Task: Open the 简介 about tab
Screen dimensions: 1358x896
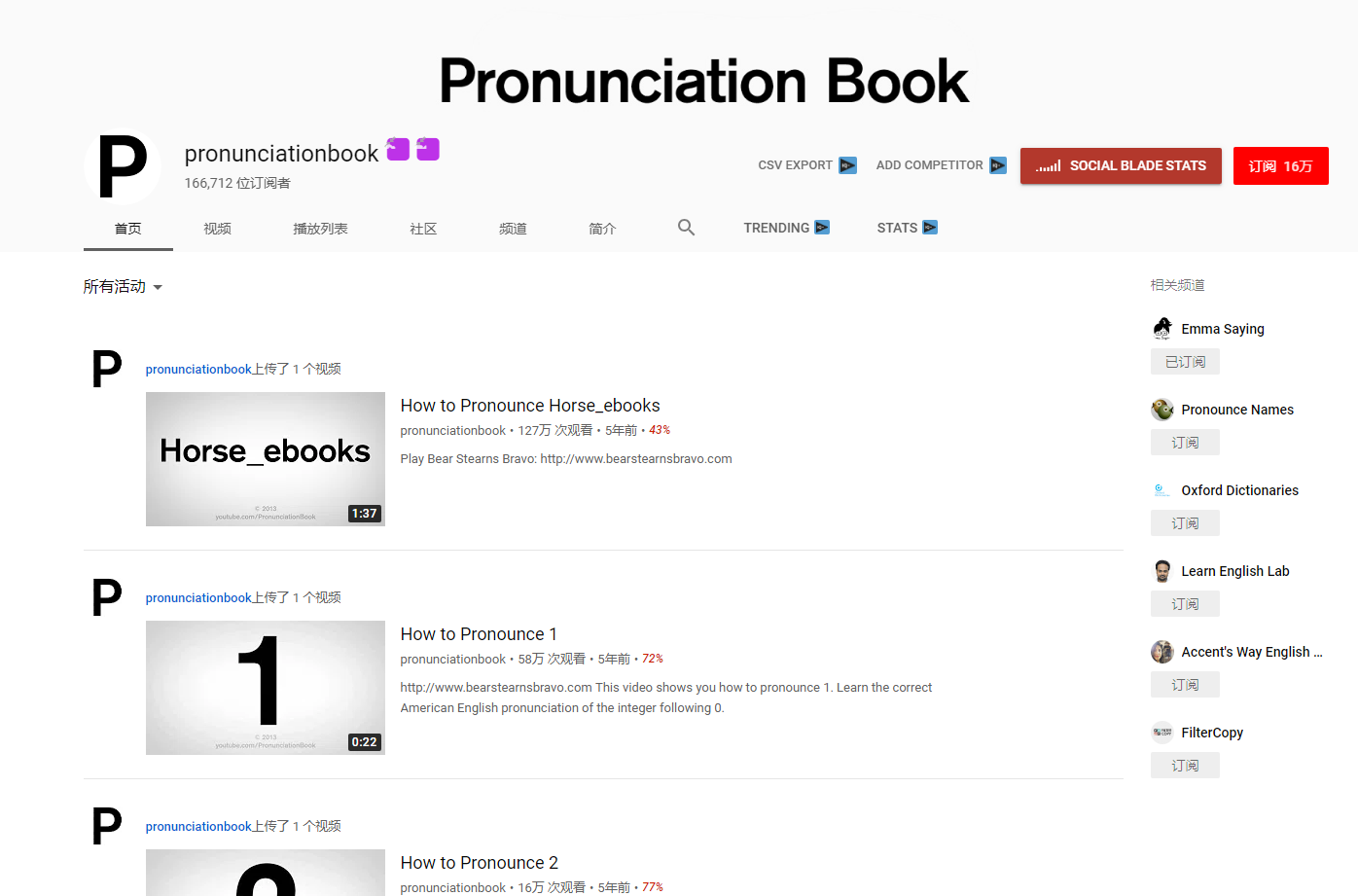Action: [x=603, y=229]
